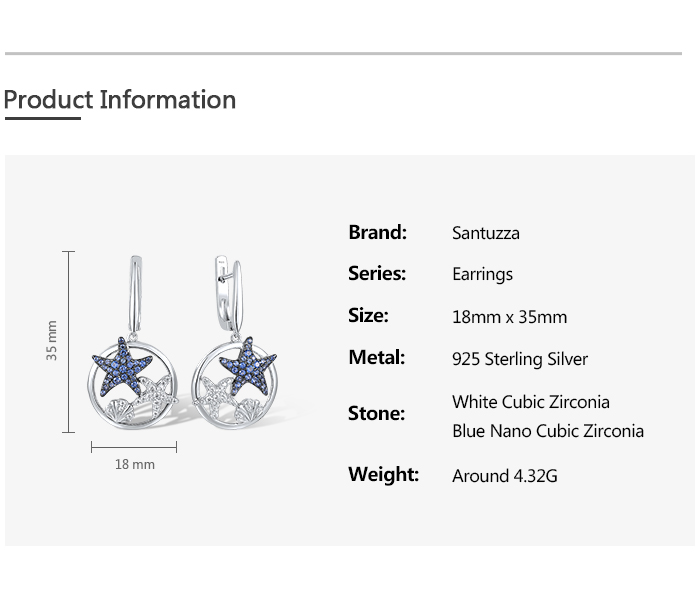
Task: Click the Stone: label
Action: coord(376,413)
